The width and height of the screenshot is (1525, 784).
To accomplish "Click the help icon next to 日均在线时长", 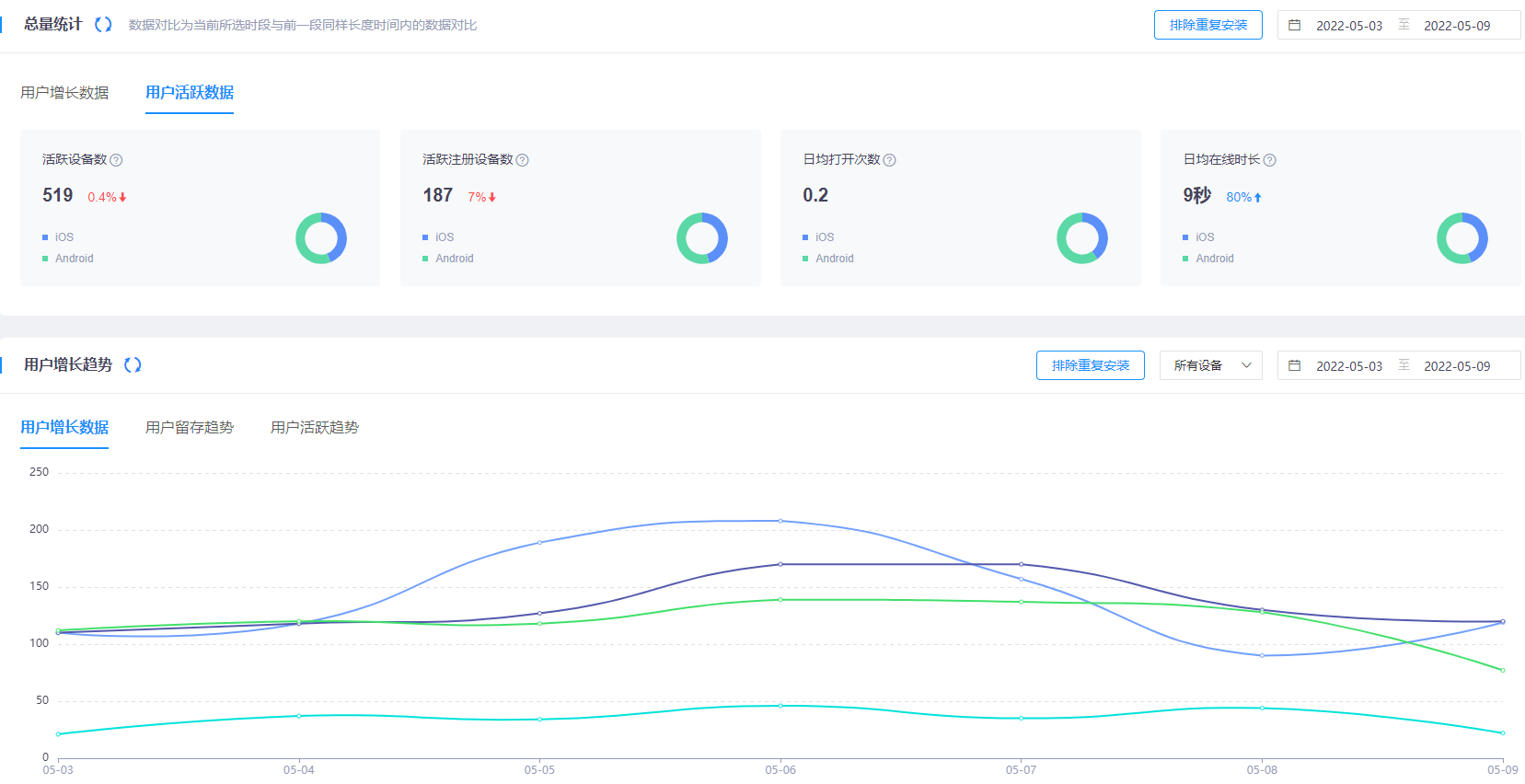I will coord(1269,160).
